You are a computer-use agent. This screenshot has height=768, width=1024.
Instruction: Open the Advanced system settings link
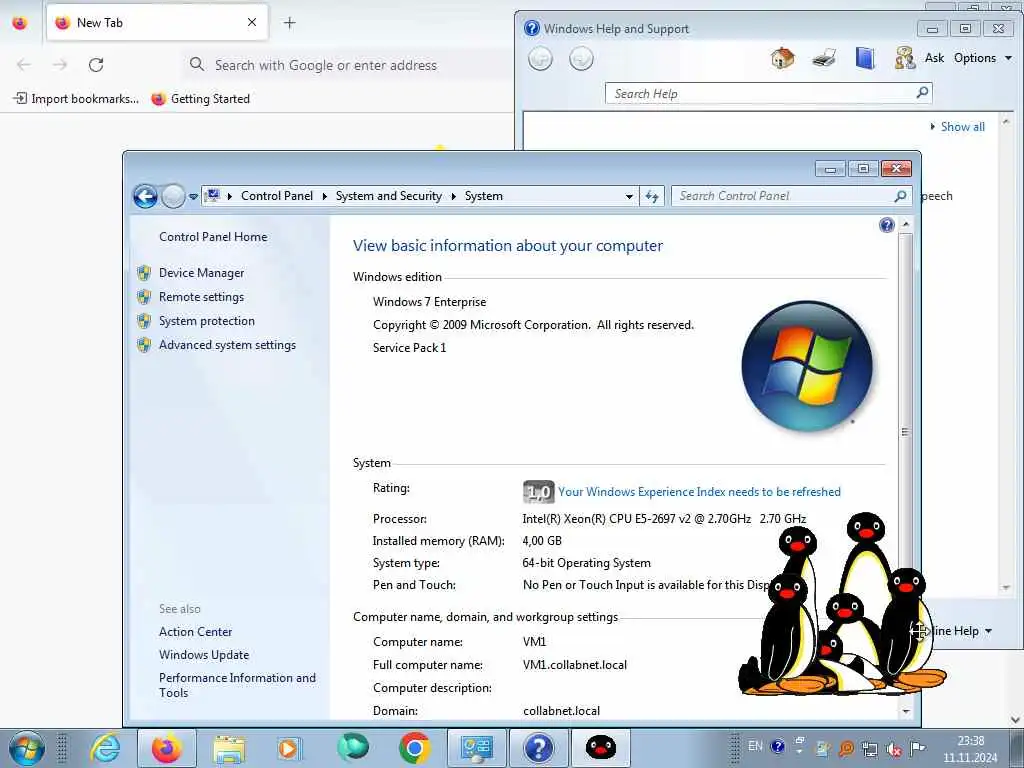coord(227,345)
